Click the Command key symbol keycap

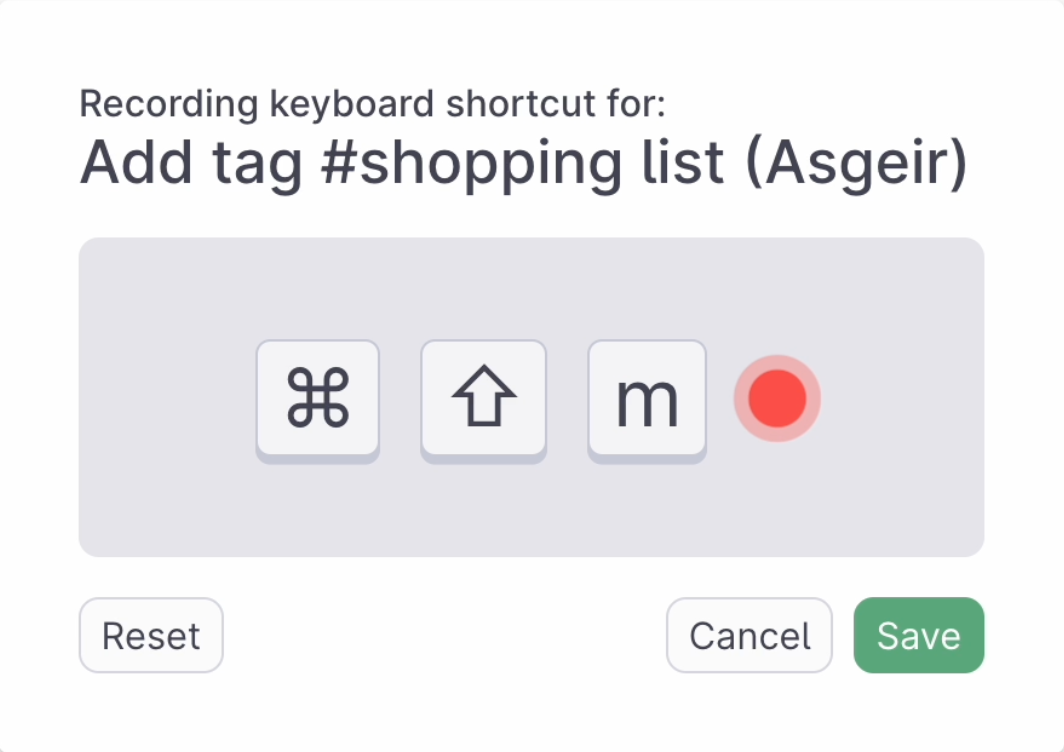point(318,400)
